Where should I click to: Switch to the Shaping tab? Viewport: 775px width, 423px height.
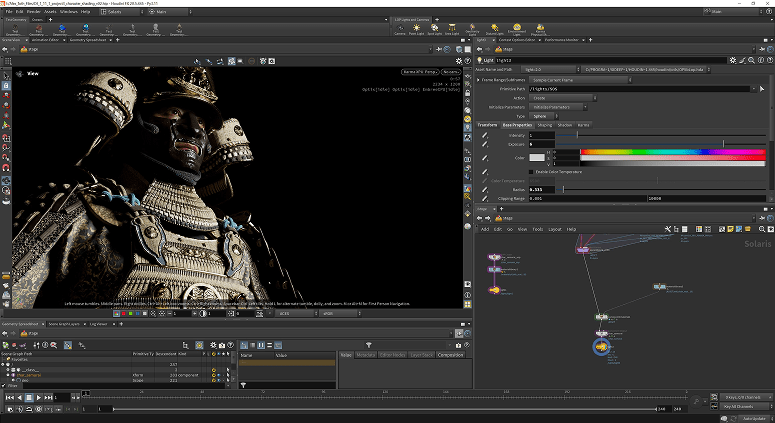[x=543, y=125]
